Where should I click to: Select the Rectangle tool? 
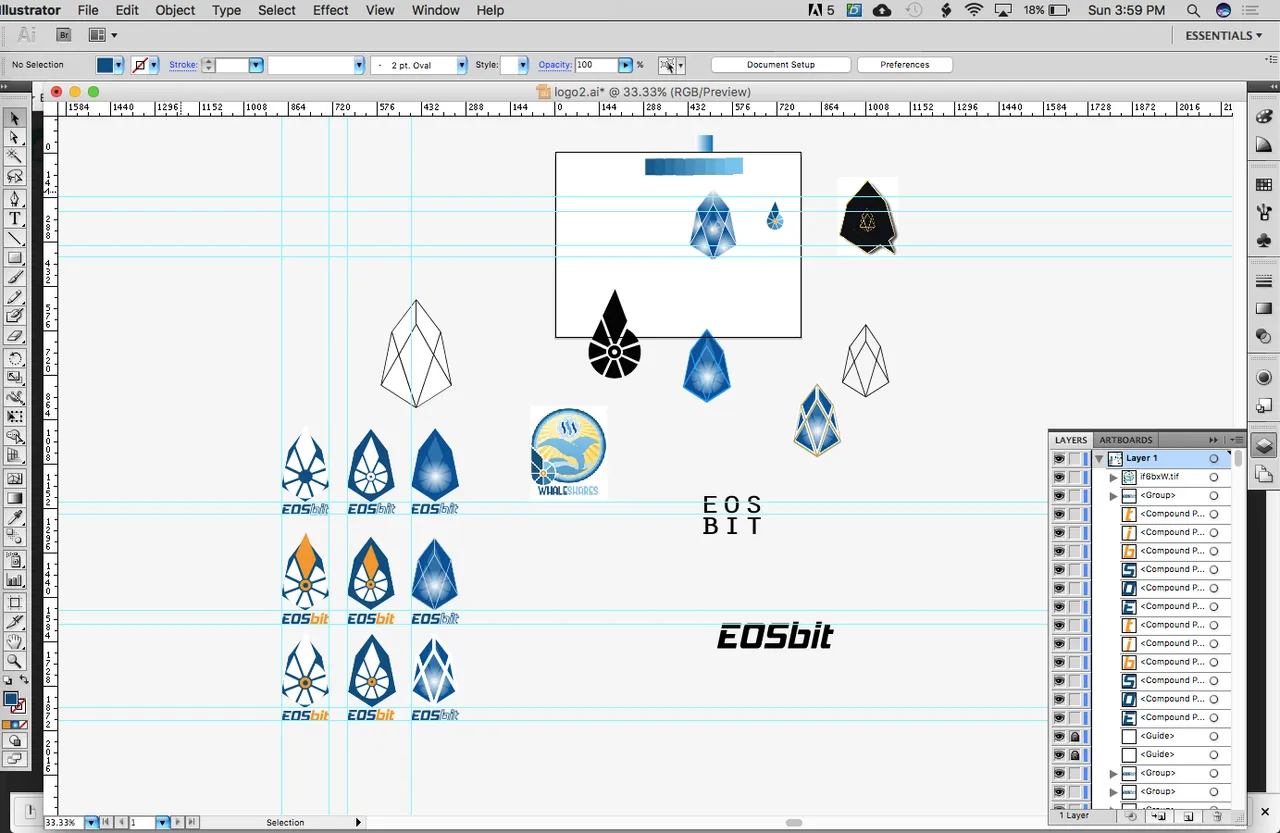pos(15,257)
